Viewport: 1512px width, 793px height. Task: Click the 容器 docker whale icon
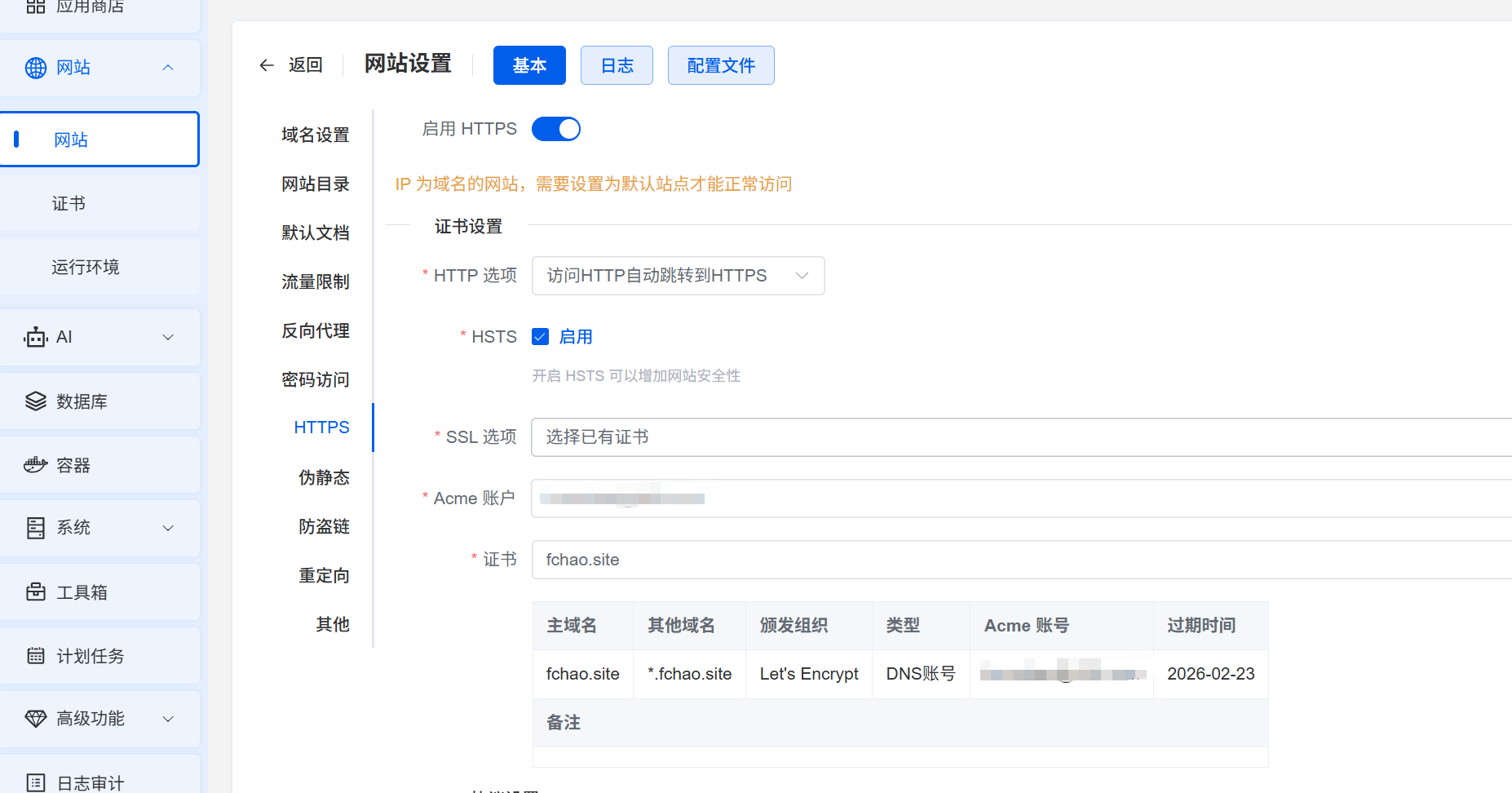(x=36, y=465)
